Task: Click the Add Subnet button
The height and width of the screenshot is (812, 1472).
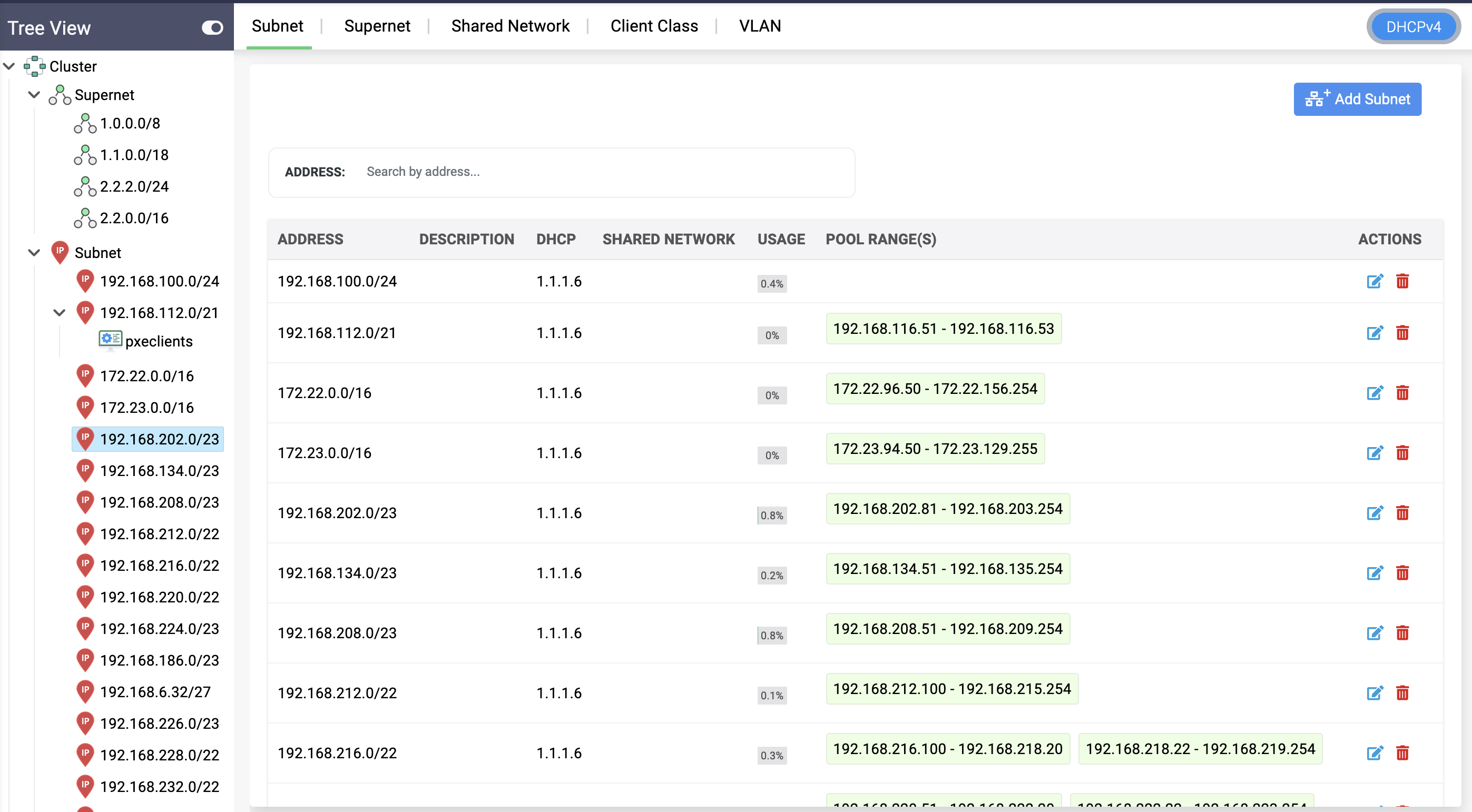Action: tap(1358, 99)
